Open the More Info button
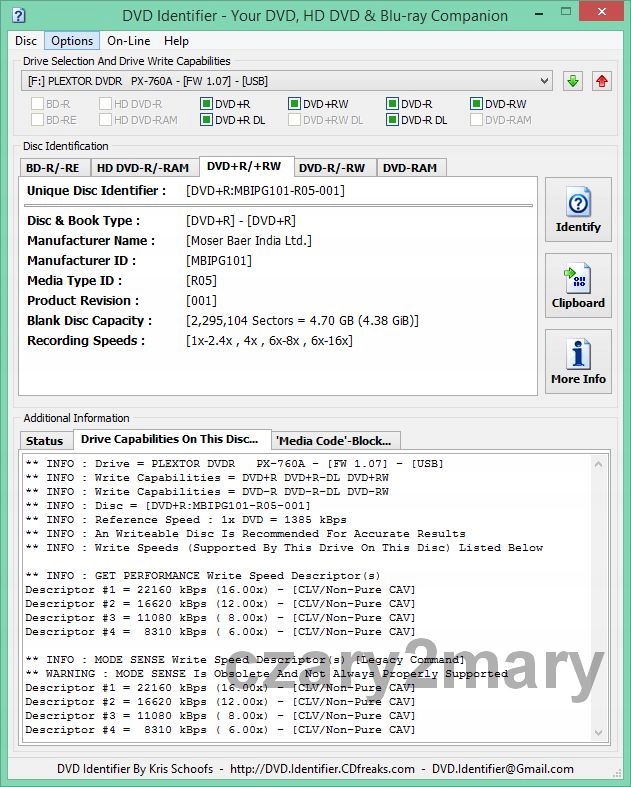631x787 pixels. tap(578, 362)
